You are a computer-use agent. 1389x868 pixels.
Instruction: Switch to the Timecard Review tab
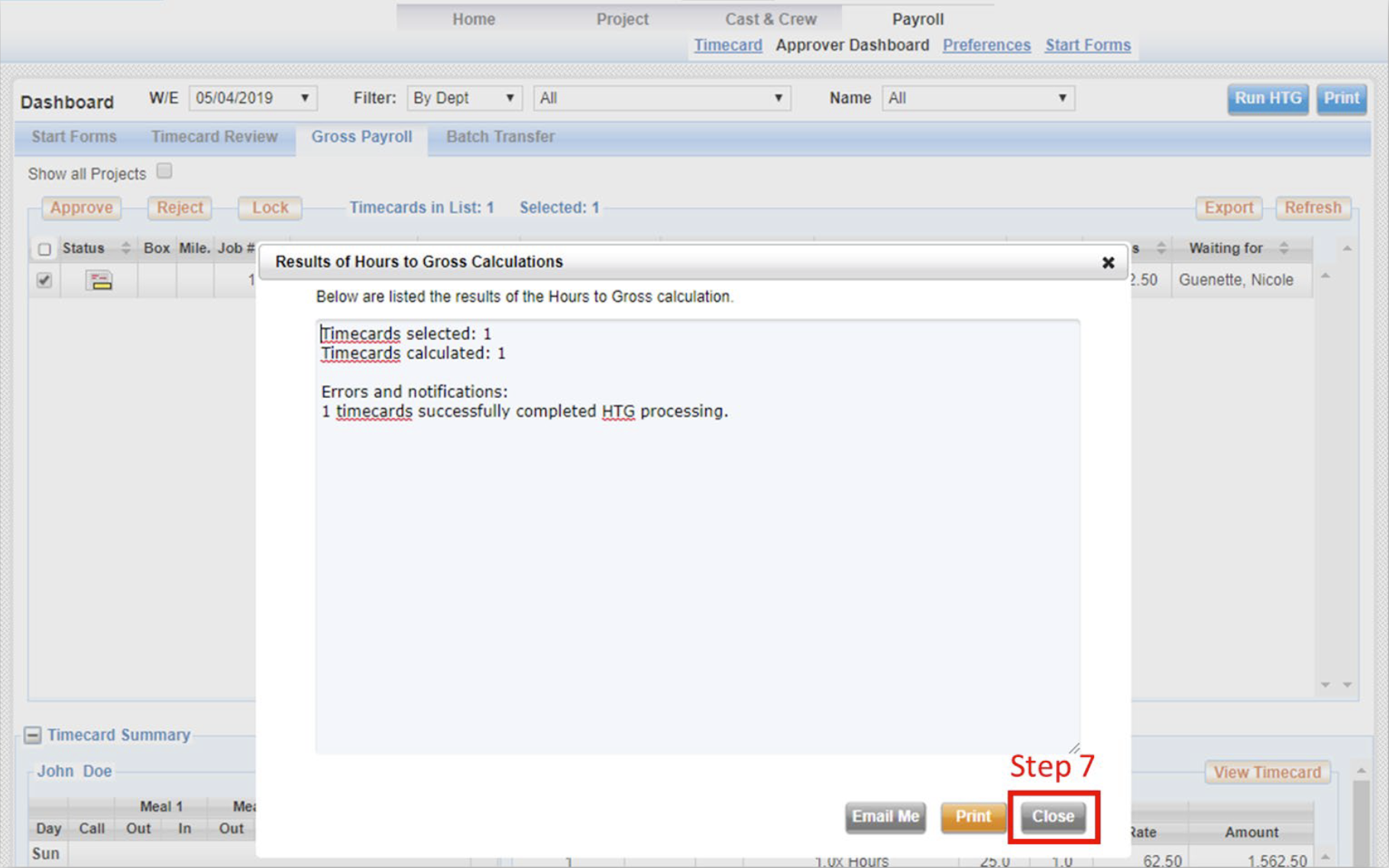[x=214, y=137]
